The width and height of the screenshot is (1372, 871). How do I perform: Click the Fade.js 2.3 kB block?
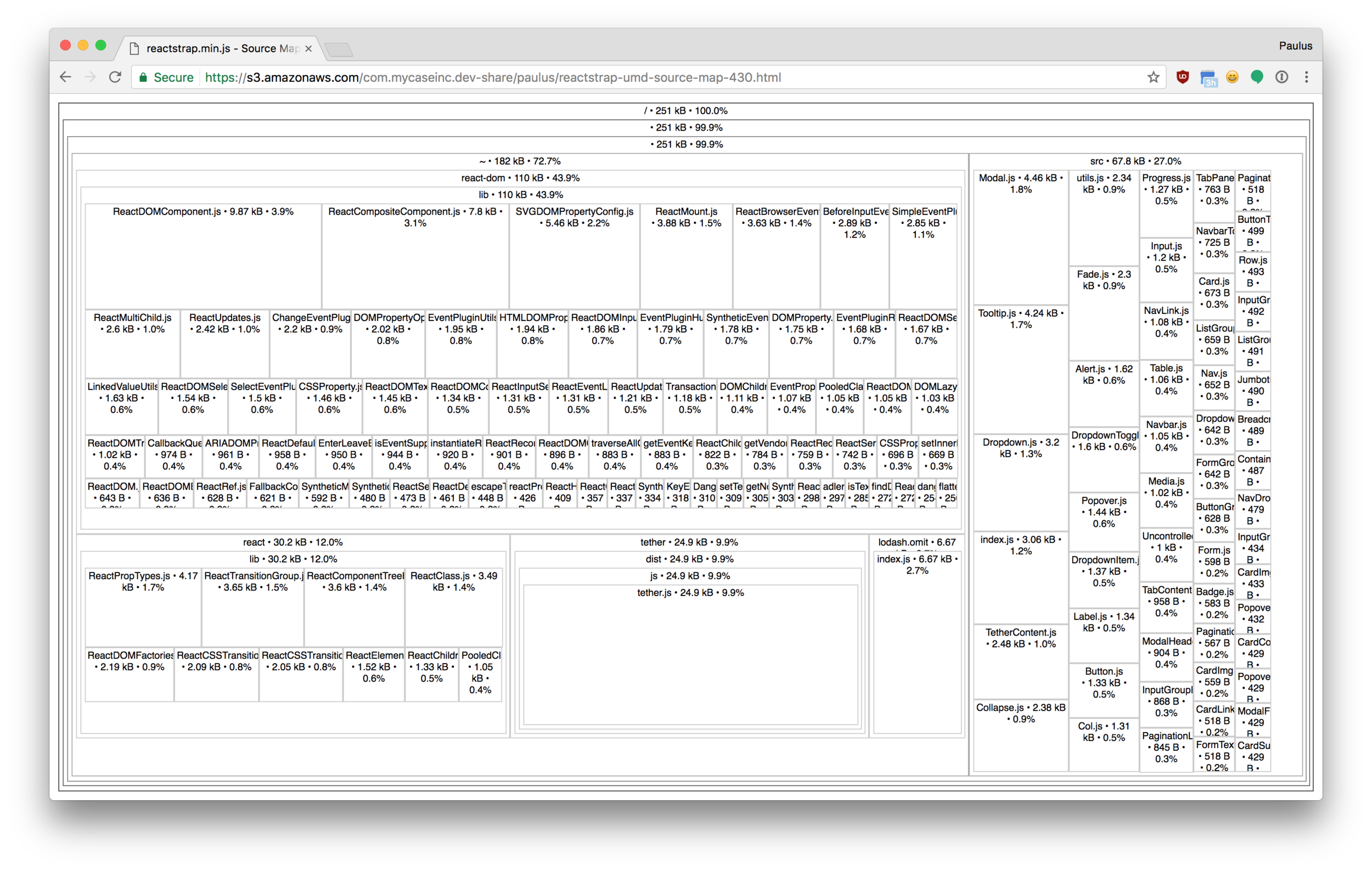tap(1104, 314)
